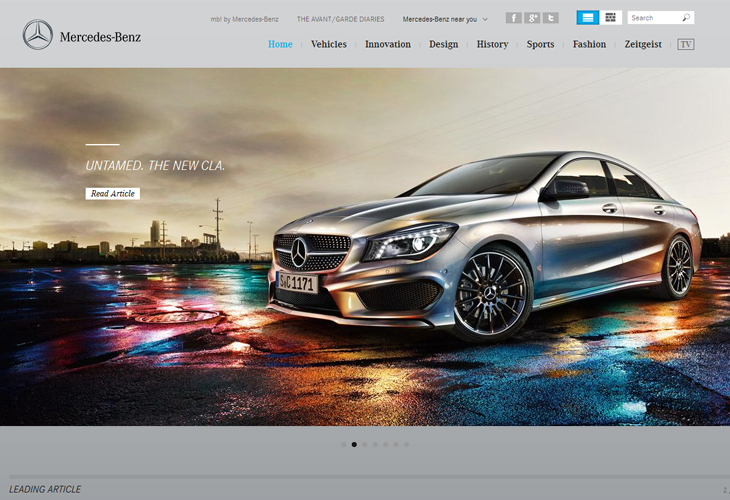Click the search magnifier icon
This screenshot has height=500, width=730.
(x=686, y=18)
